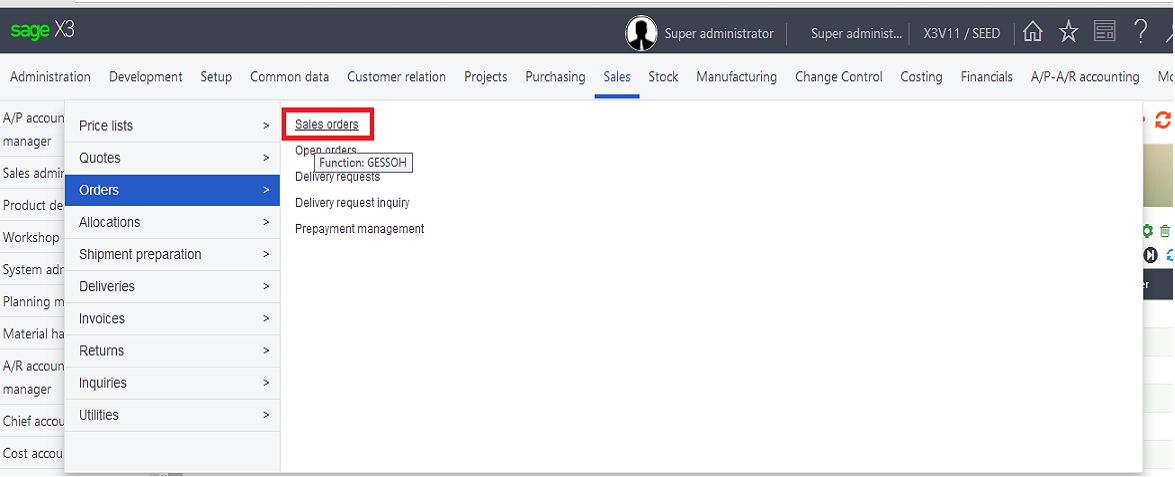Open the Common data menu

tap(289, 76)
